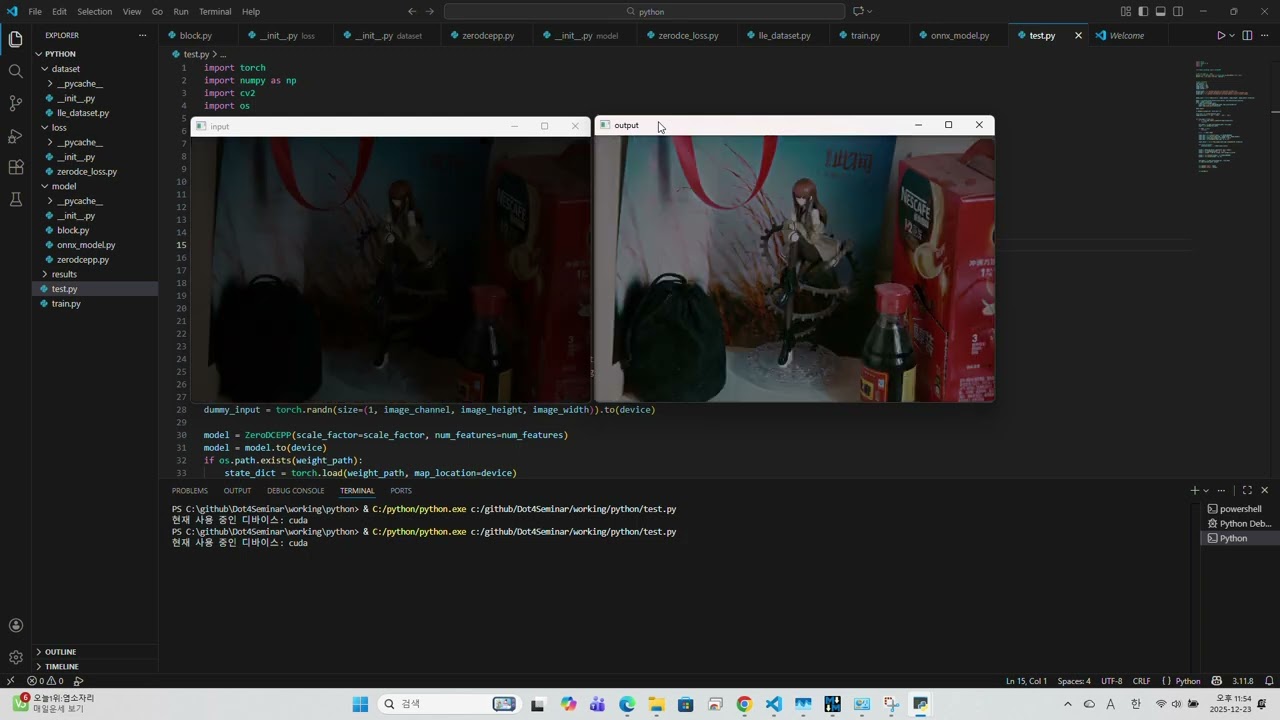Open the Manage gear icon
The height and width of the screenshot is (720, 1280).
tap(15, 657)
